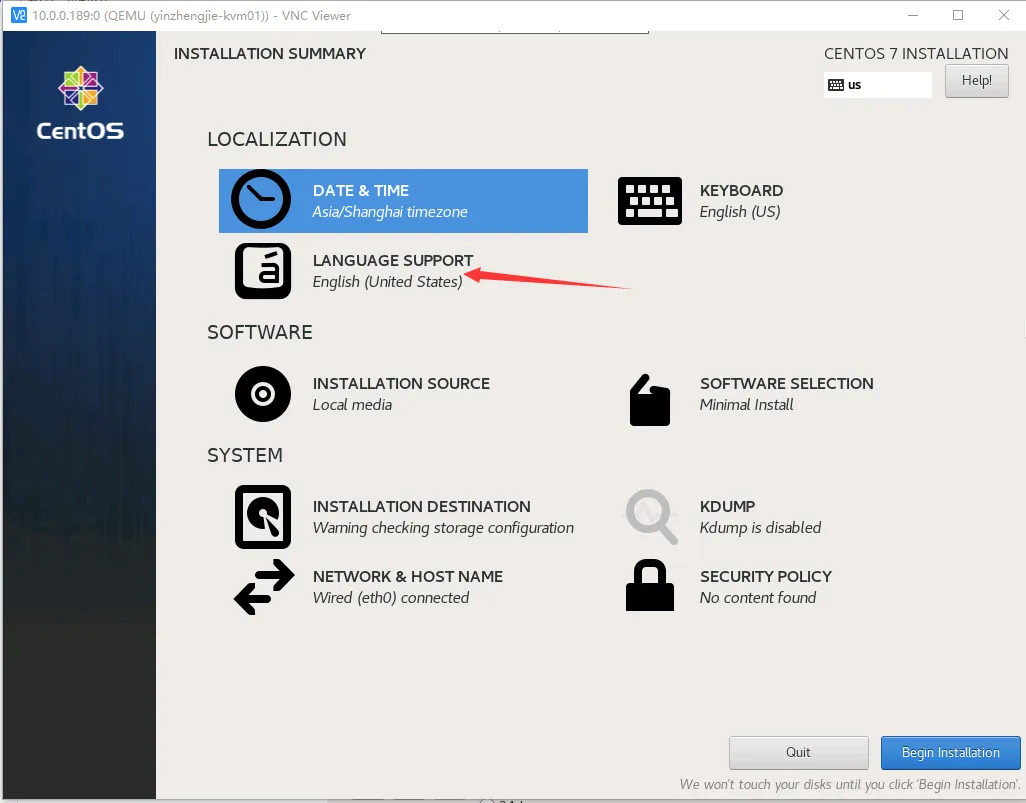Click INSTALLATION SOURCE heading text
This screenshot has height=803, width=1026.
pos(401,384)
